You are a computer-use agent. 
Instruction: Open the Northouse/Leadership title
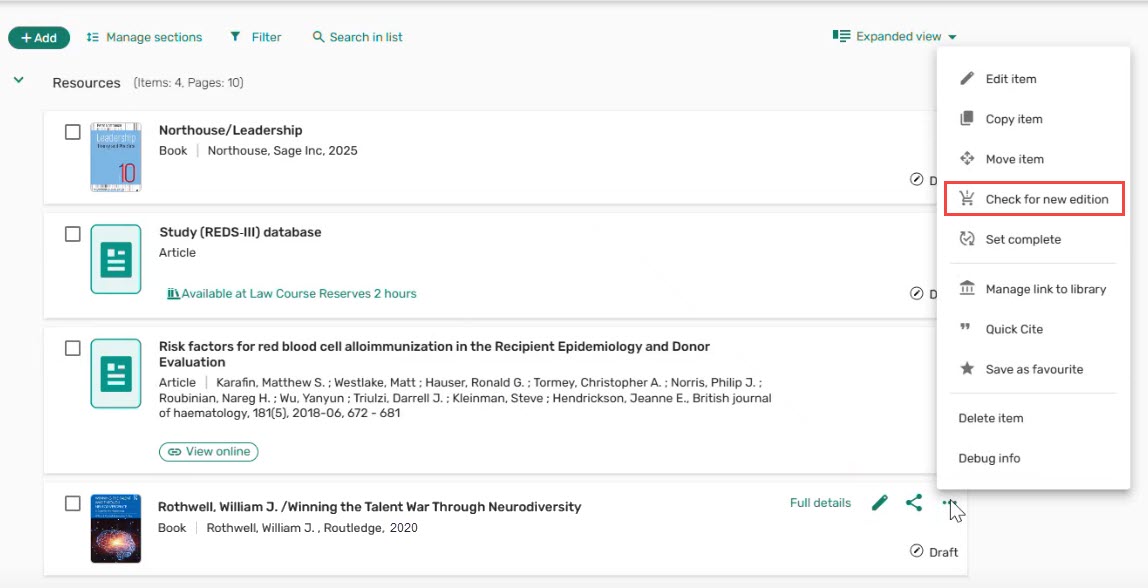(x=231, y=130)
